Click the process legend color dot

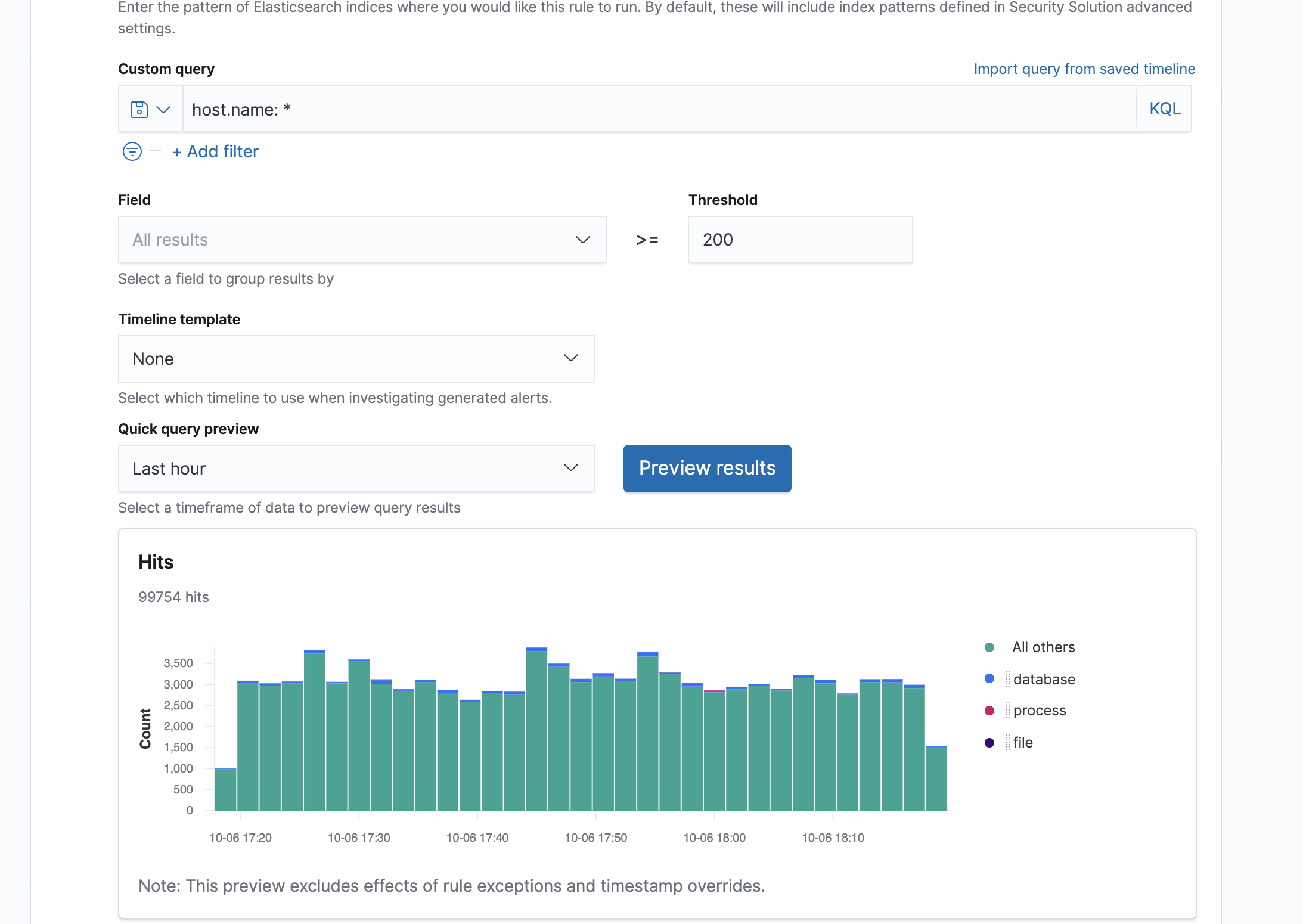coord(989,711)
